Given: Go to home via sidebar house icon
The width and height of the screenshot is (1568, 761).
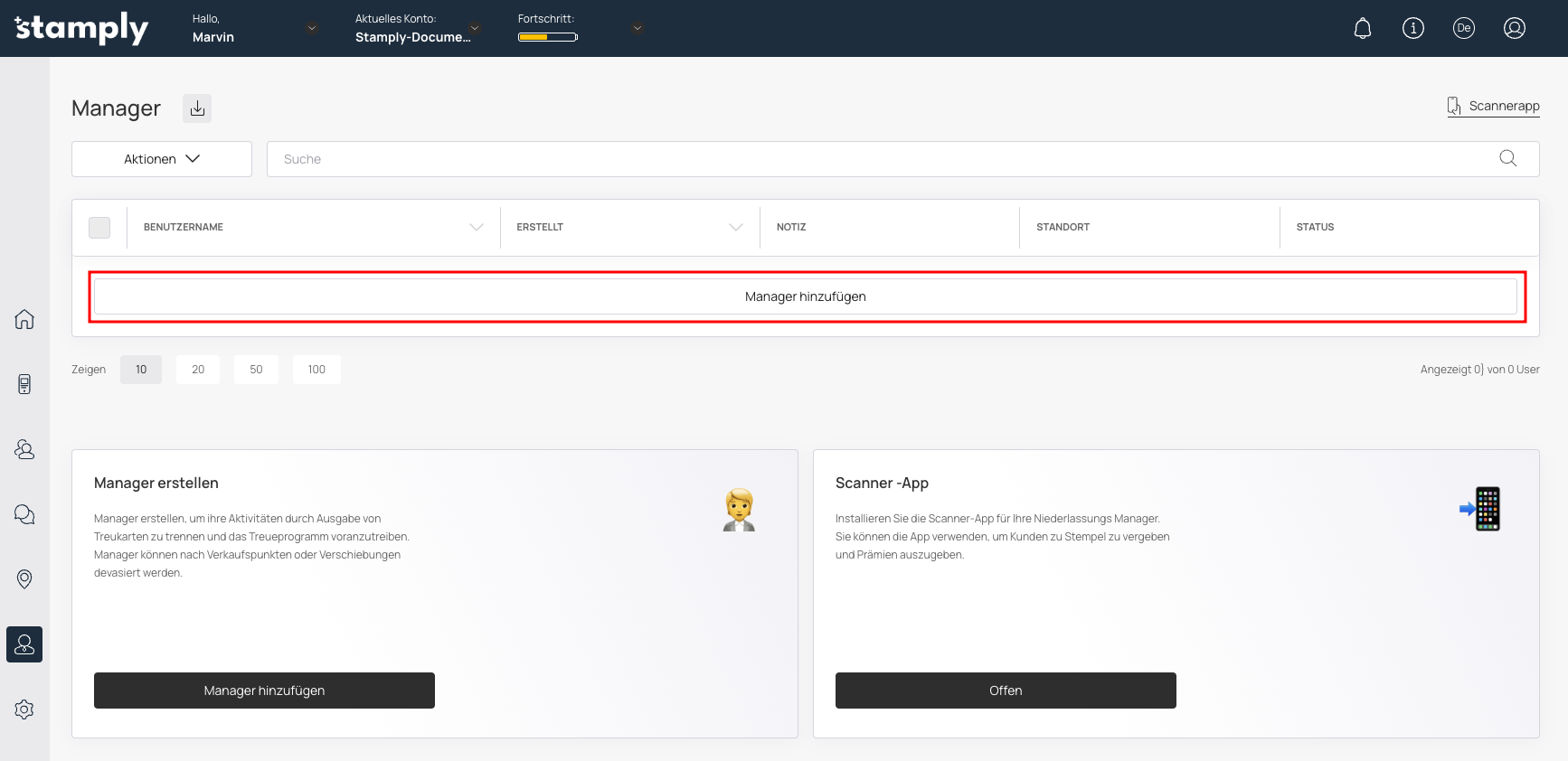Looking at the screenshot, I should (x=24, y=319).
